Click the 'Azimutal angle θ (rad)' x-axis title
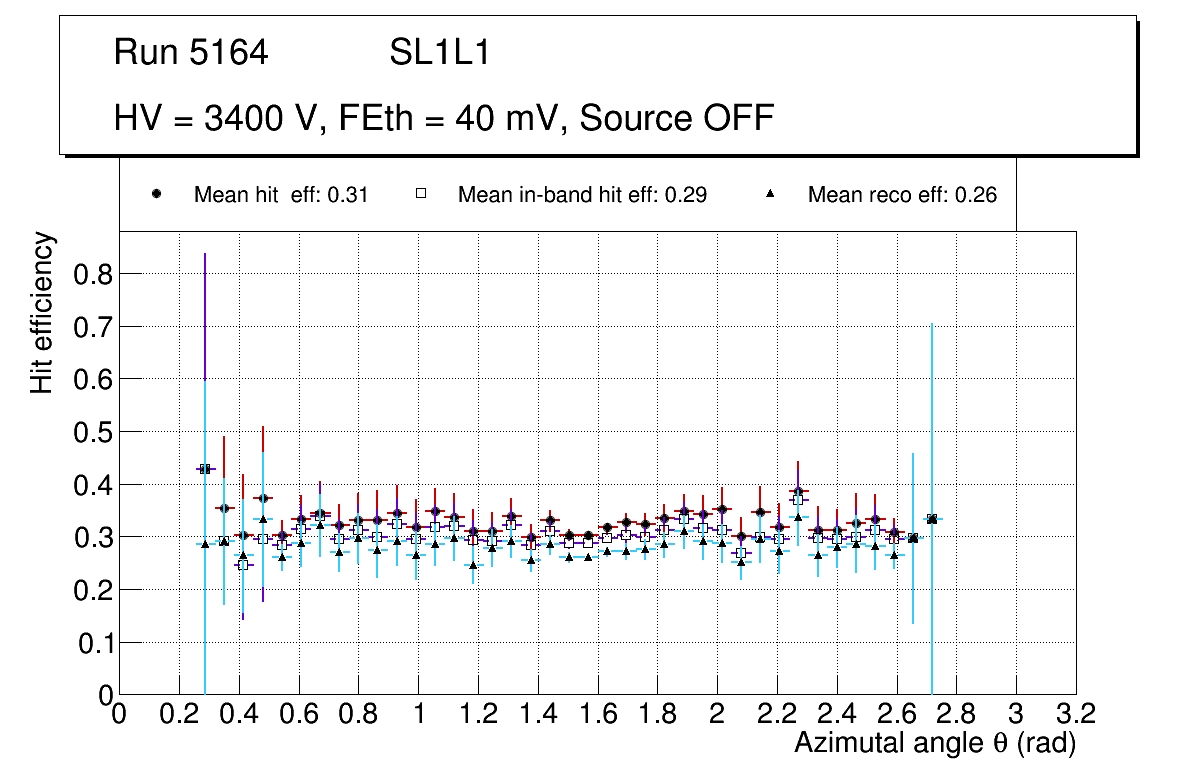 934,743
